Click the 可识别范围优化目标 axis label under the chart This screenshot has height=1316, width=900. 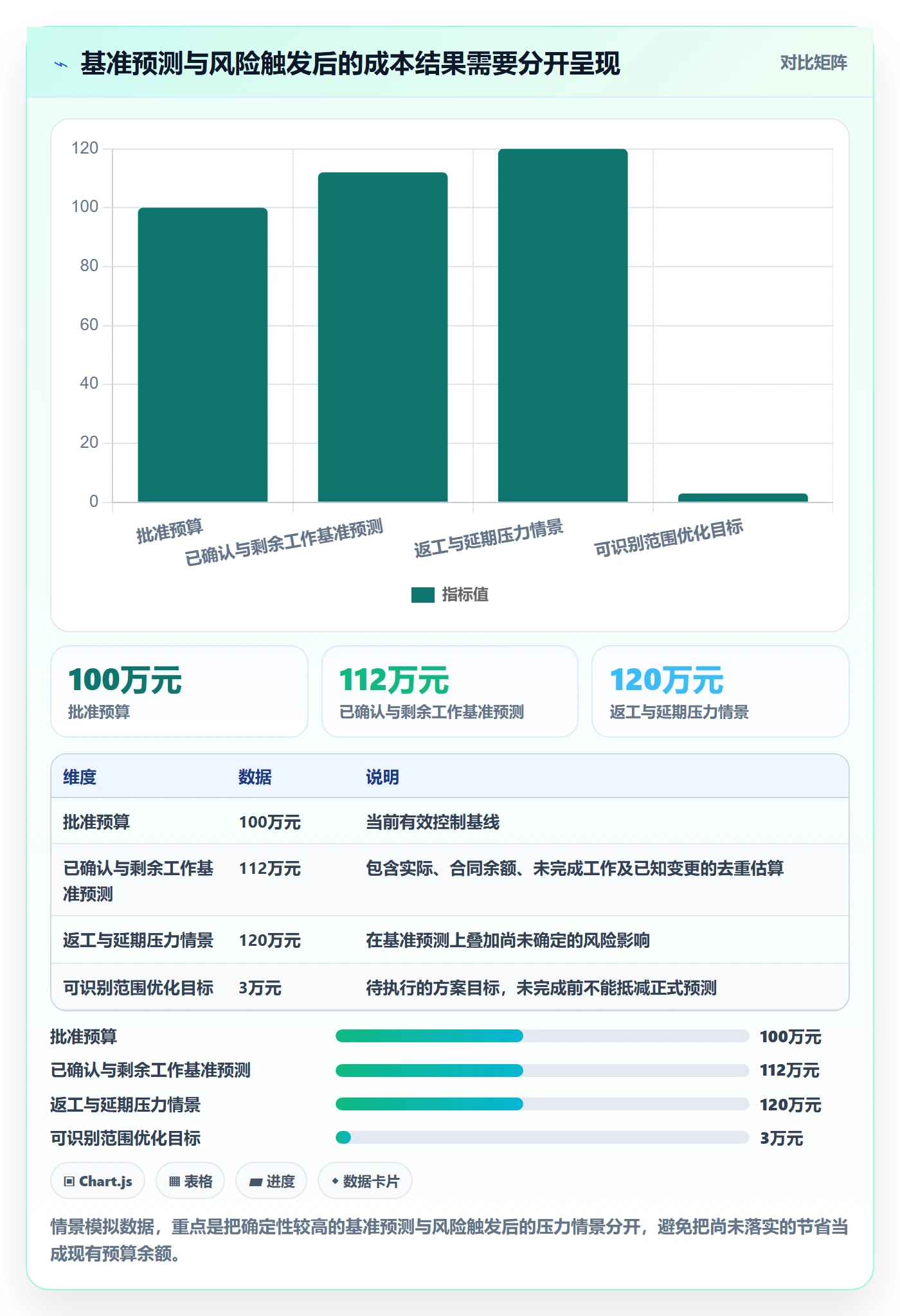(669, 538)
